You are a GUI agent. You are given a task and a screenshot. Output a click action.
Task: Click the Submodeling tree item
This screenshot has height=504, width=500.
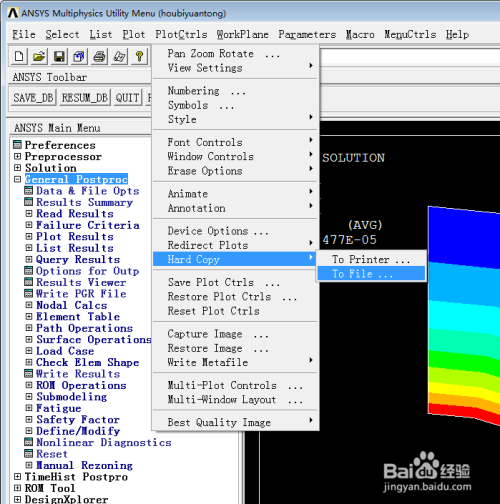coord(72,397)
